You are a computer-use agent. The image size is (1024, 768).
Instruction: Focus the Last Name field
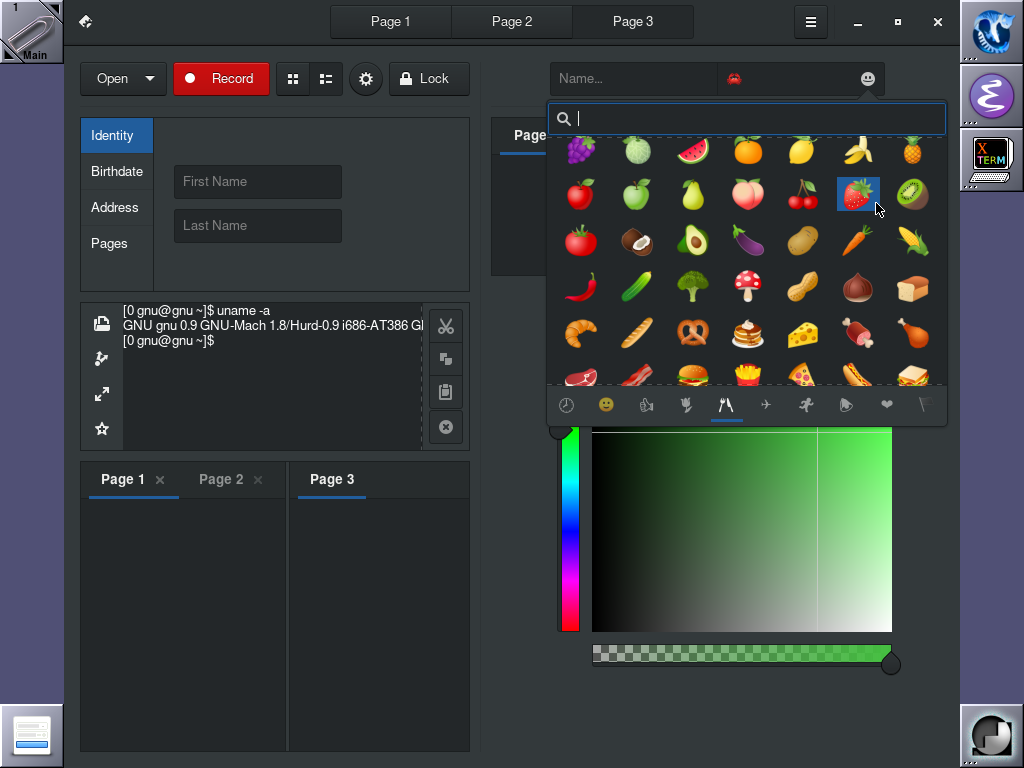point(257,225)
